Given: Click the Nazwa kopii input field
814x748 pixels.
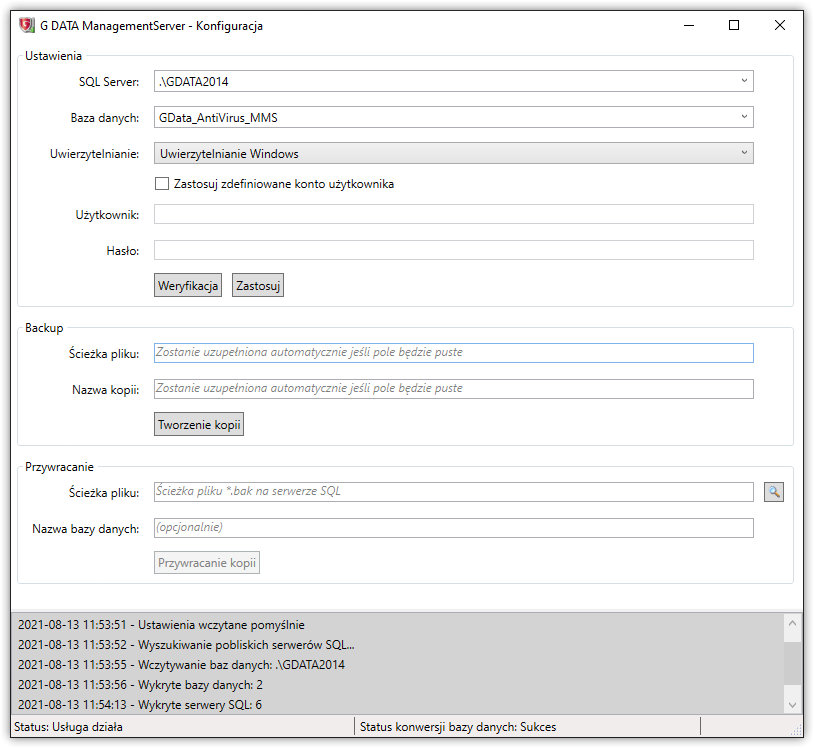Looking at the screenshot, I should pyautogui.click(x=453, y=389).
